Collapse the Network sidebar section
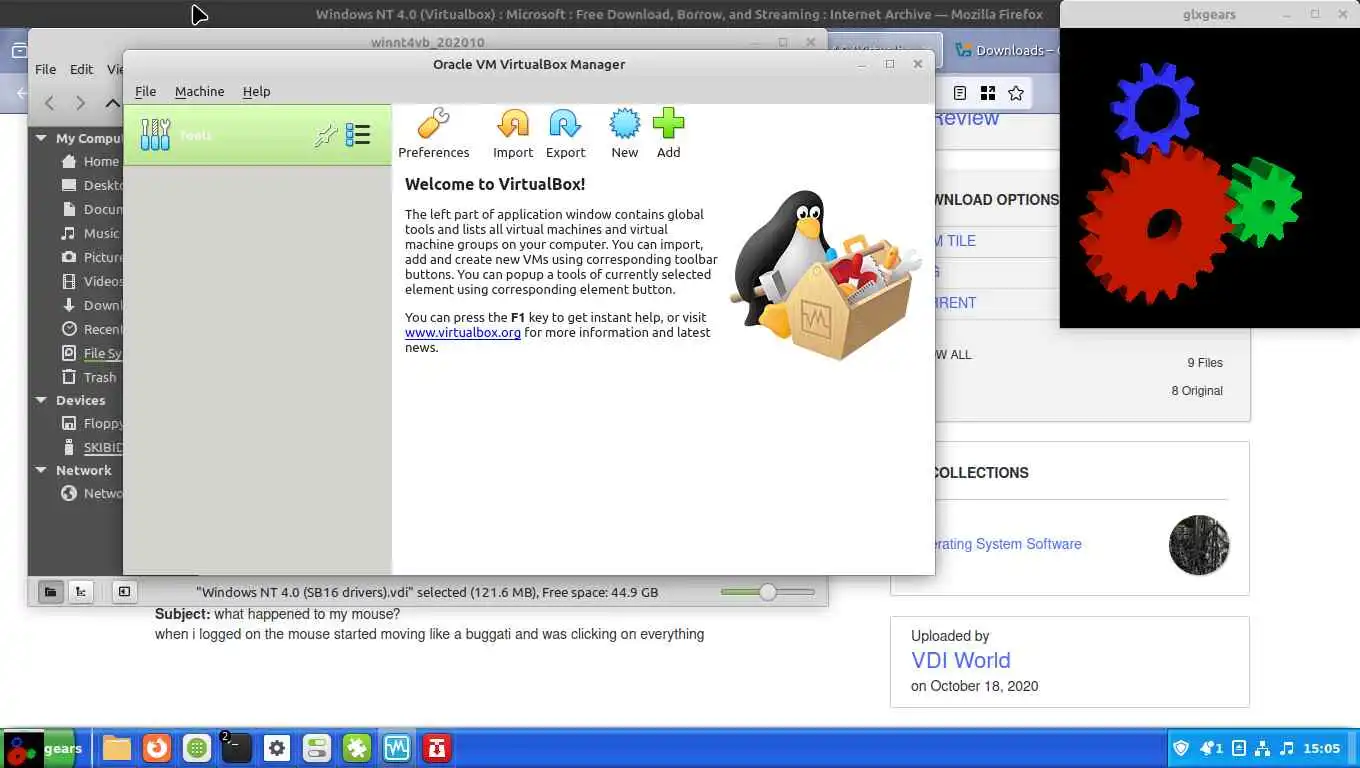This screenshot has width=1360, height=768. click(41, 470)
